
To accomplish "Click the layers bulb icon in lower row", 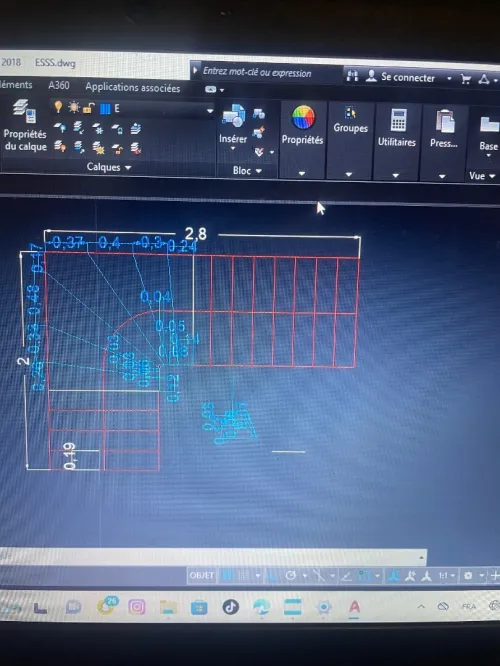I will pyautogui.click(x=60, y=147).
